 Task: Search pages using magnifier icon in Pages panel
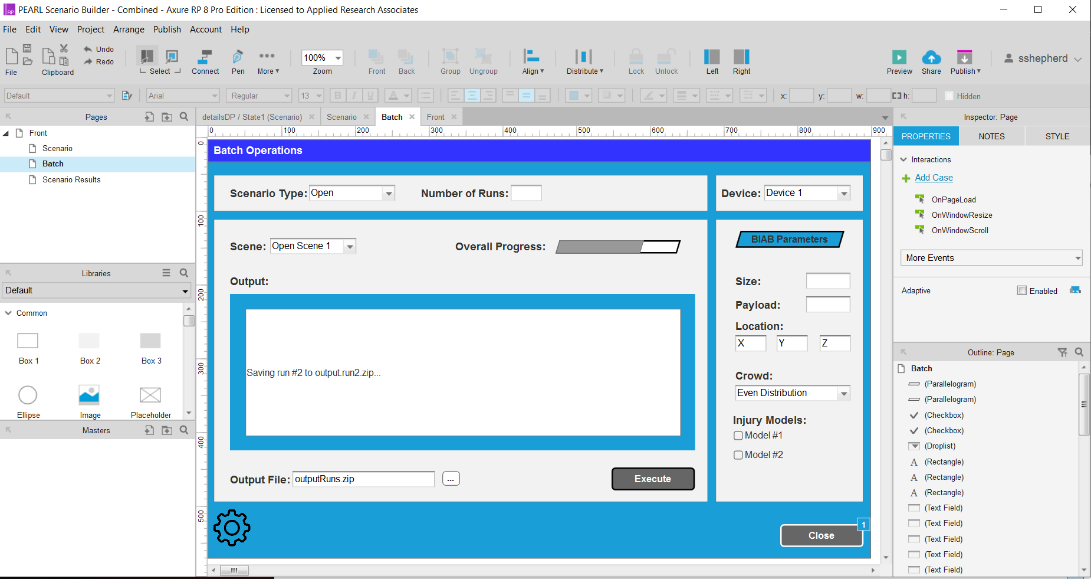[x=184, y=117]
